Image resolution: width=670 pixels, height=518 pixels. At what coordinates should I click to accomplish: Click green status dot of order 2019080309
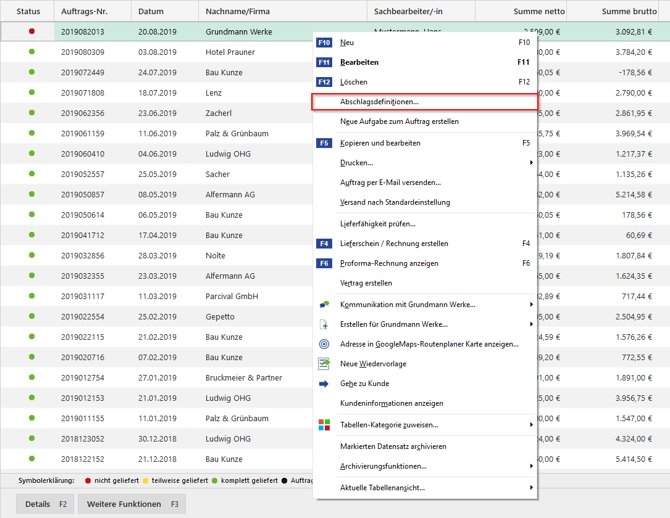(x=32, y=52)
